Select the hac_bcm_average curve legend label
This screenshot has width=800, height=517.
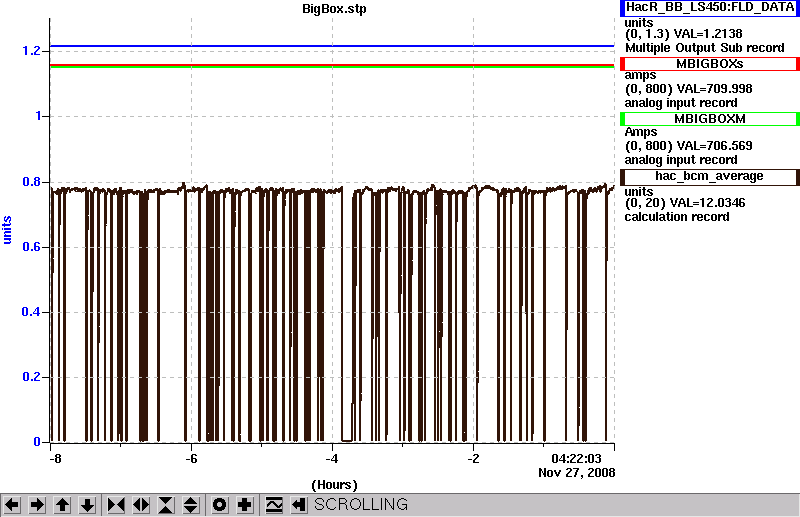(x=710, y=177)
